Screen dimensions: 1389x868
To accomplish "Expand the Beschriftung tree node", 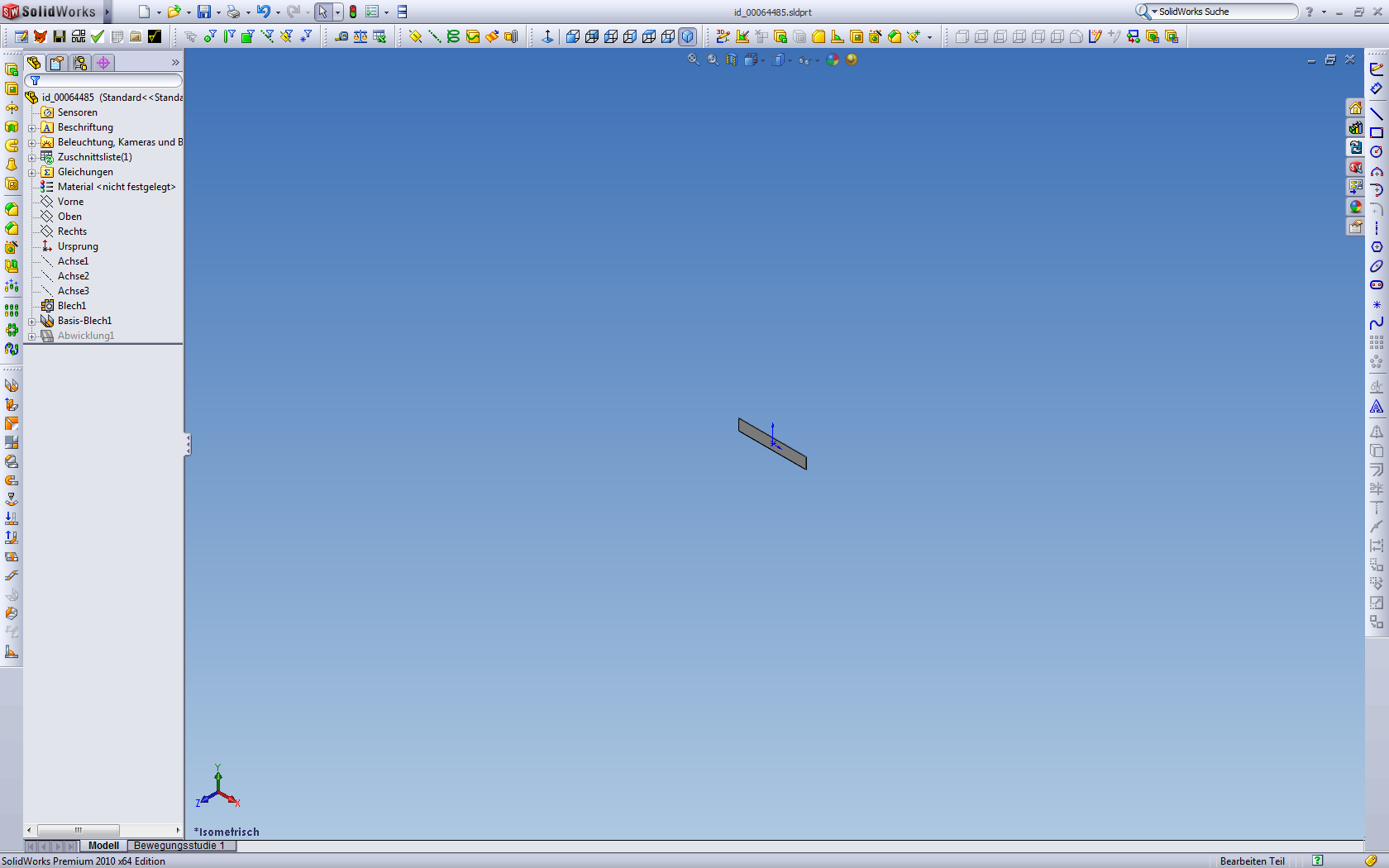I will coord(31,128).
